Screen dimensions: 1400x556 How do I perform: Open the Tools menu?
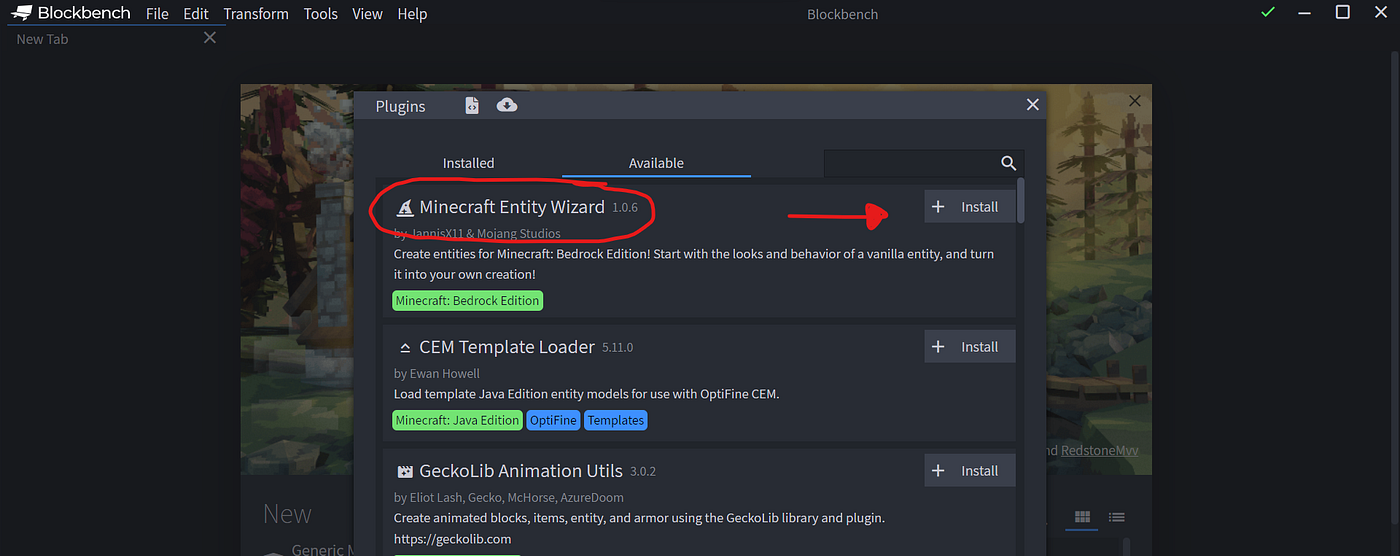[x=321, y=14]
